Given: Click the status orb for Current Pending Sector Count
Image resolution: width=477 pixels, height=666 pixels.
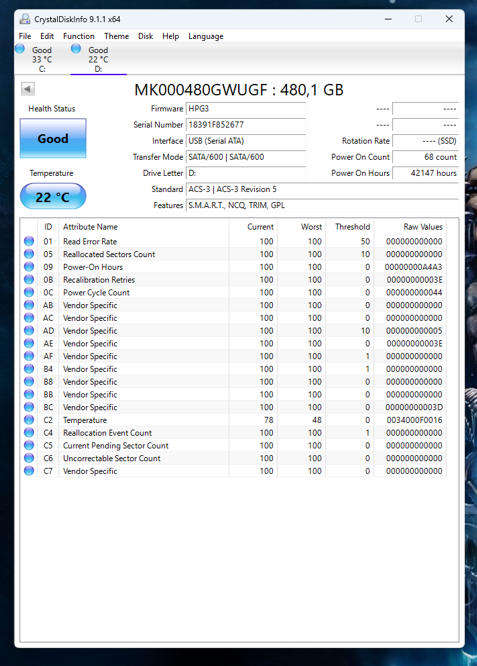Looking at the screenshot, I should coord(29,445).
